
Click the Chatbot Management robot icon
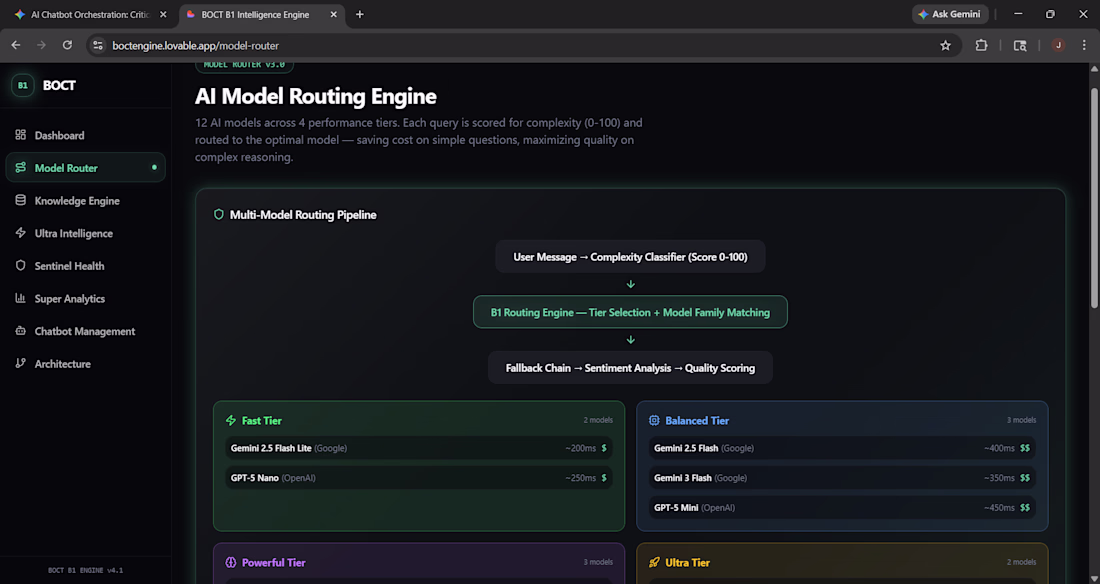[20, 331]
